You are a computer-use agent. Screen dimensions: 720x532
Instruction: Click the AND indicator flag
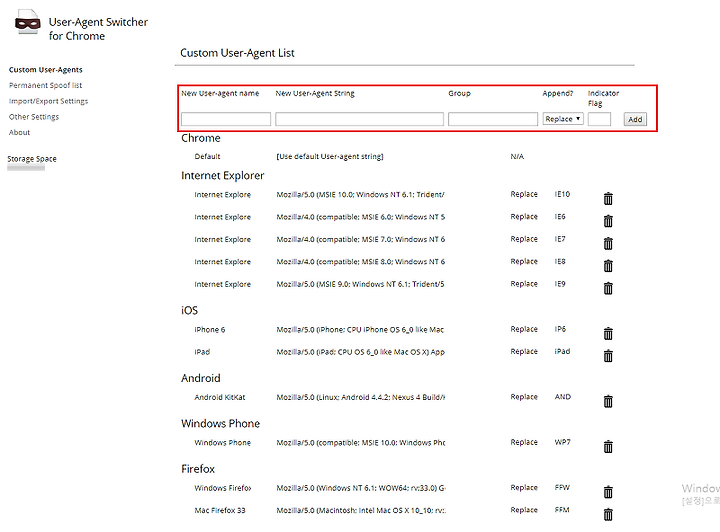click(562, 397)
